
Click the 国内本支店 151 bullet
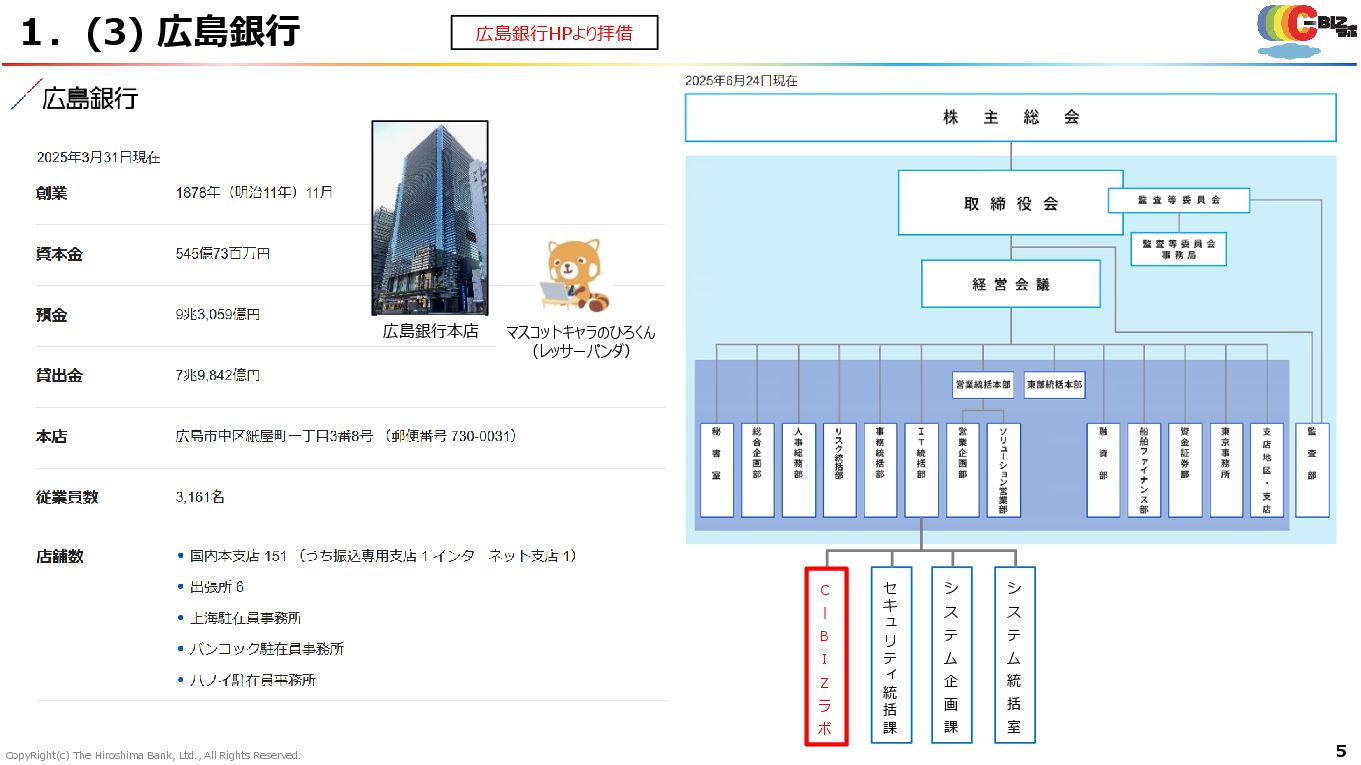click(377, 556)
